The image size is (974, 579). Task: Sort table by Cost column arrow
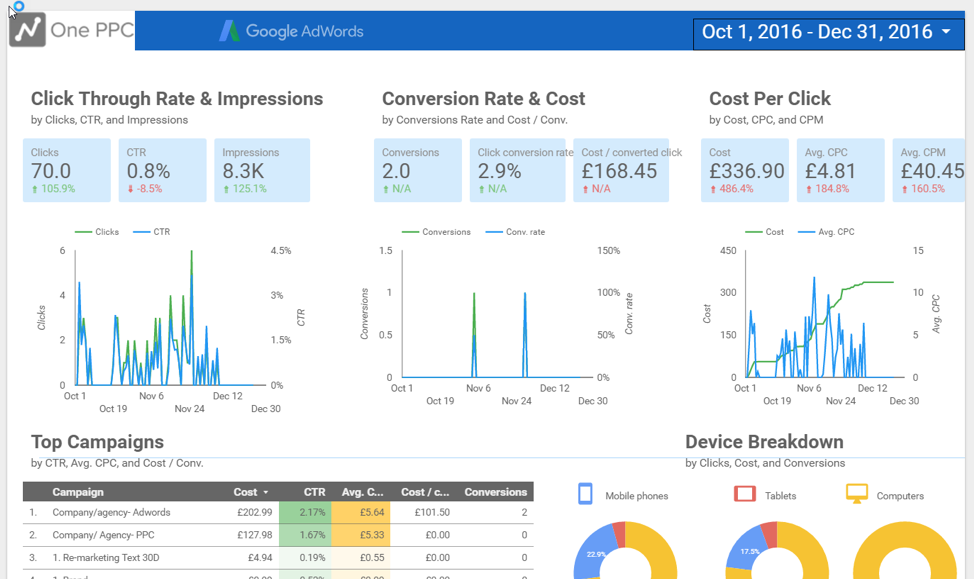[x=265, y=492]
